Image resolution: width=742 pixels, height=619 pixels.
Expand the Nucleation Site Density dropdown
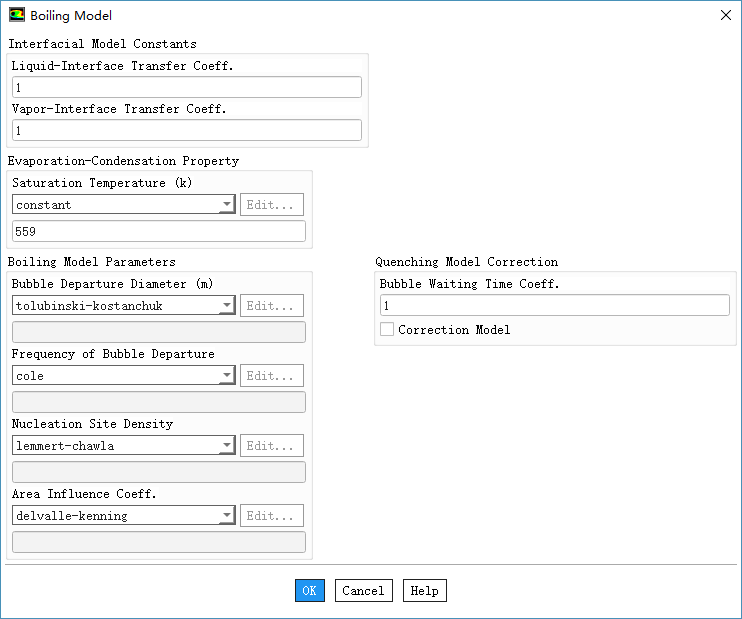[x=124, y=446]
